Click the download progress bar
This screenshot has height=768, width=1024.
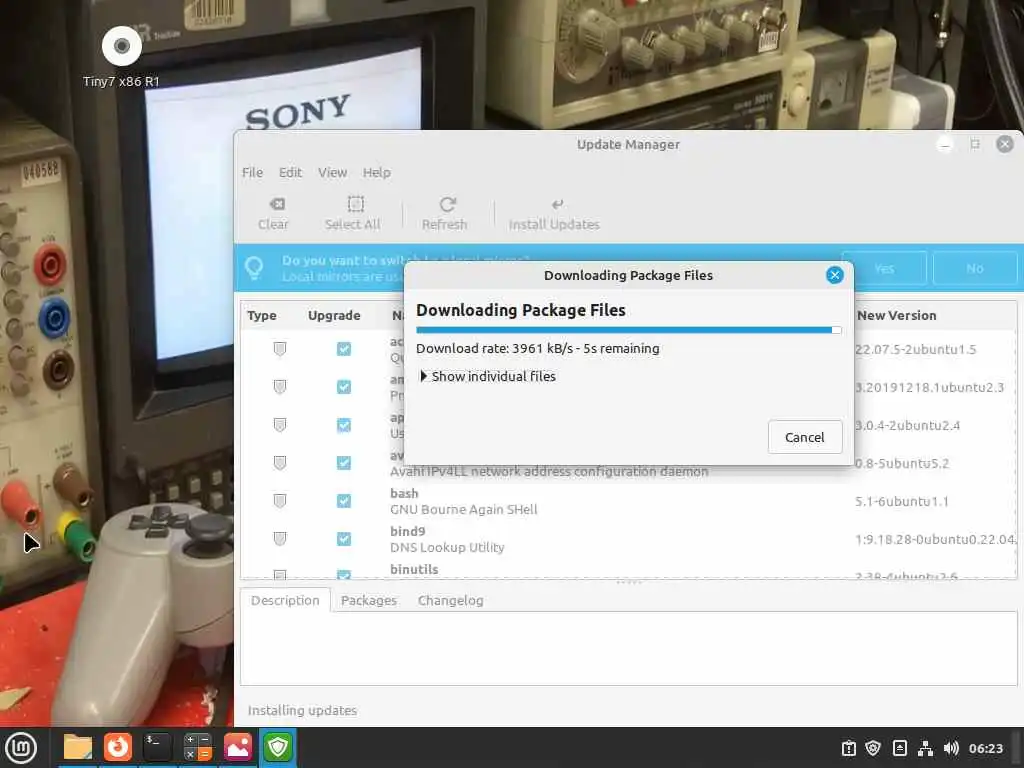click(628, 330)
